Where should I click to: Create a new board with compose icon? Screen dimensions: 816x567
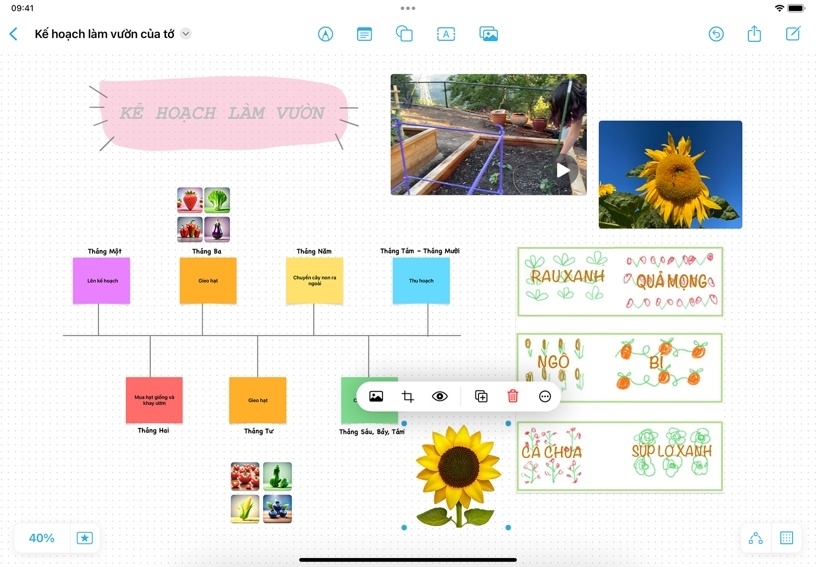(x=793, y=34)
